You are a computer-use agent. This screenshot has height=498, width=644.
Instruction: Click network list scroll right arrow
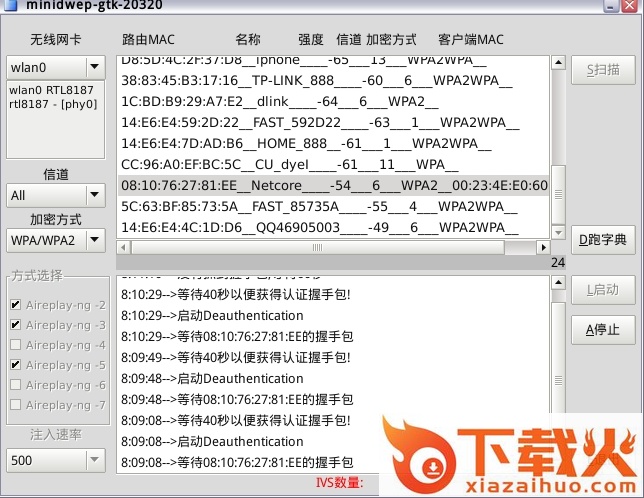click(x=543, y=247)
